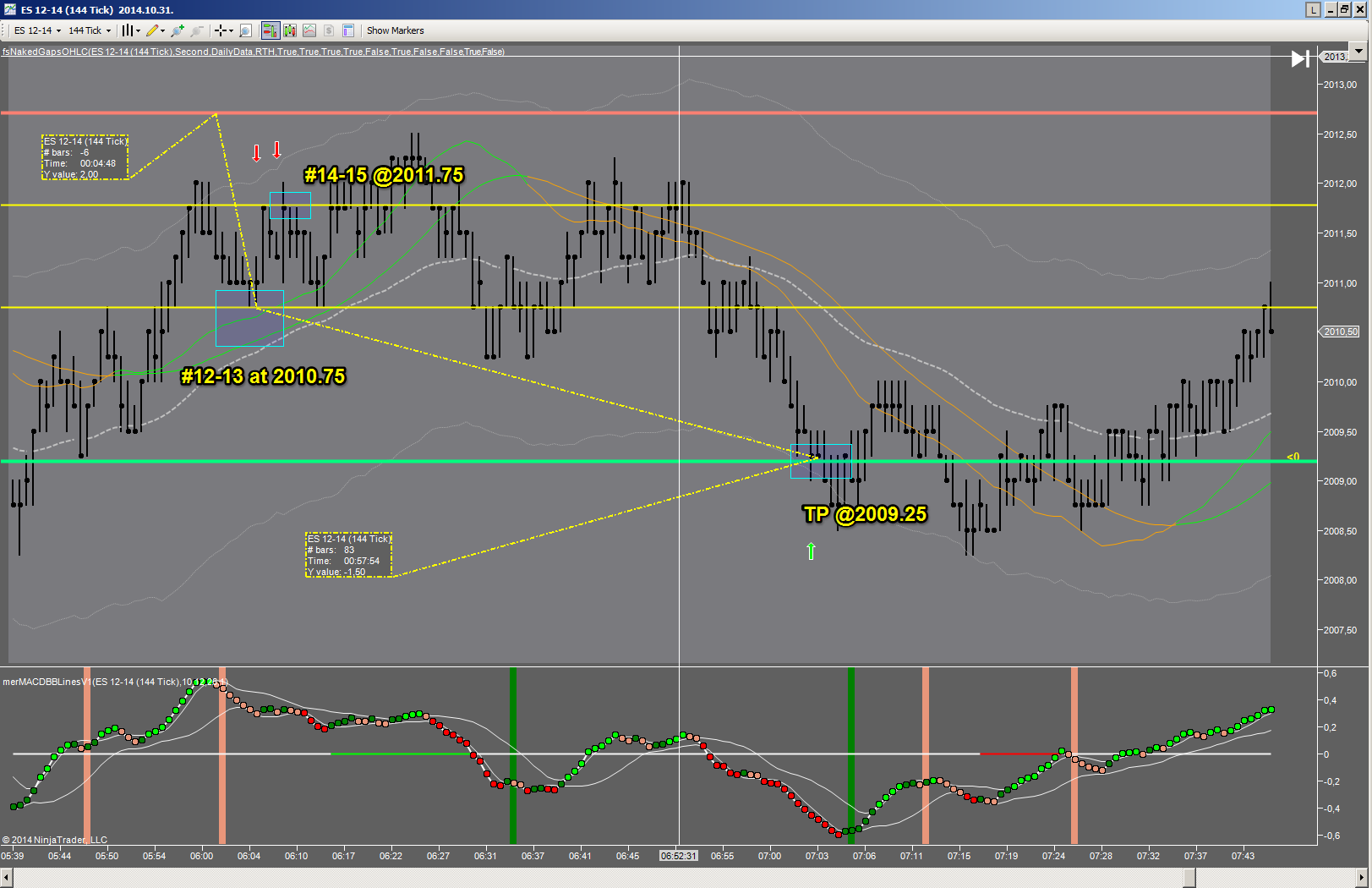Click the 2012,00 price axis label
Viewport: 1372px width, 888px height.
[x=1340, y=184]
